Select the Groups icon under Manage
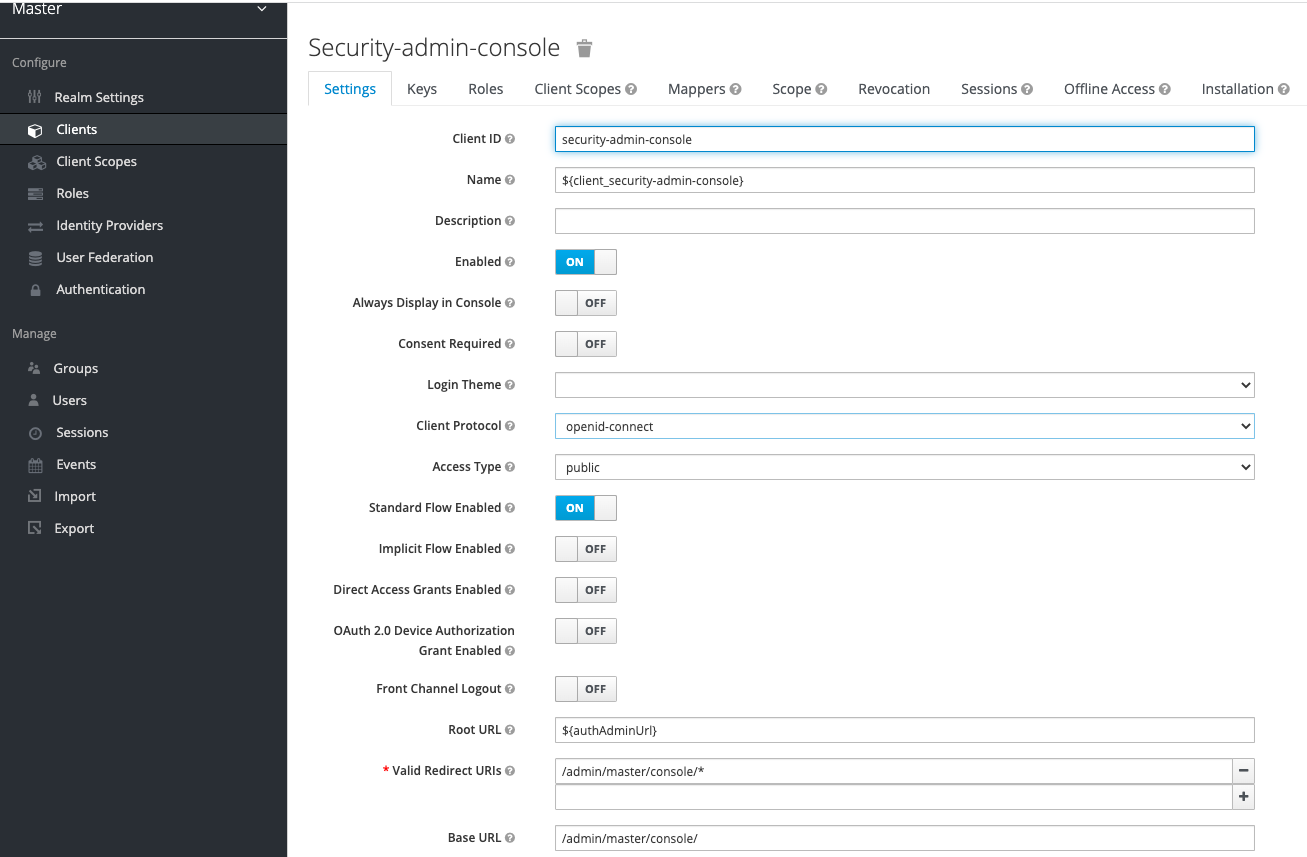 pos(33,368)
